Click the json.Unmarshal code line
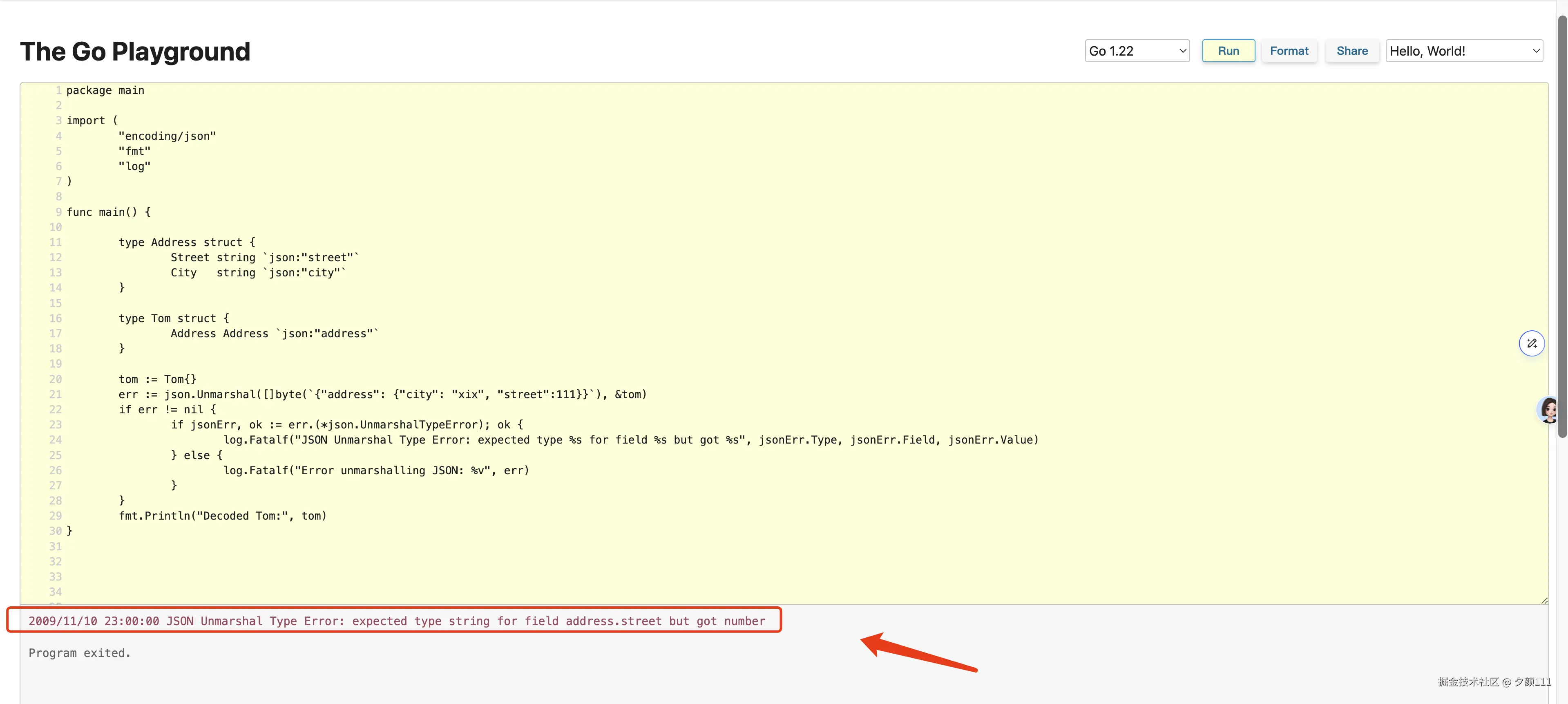 (382, 394)
